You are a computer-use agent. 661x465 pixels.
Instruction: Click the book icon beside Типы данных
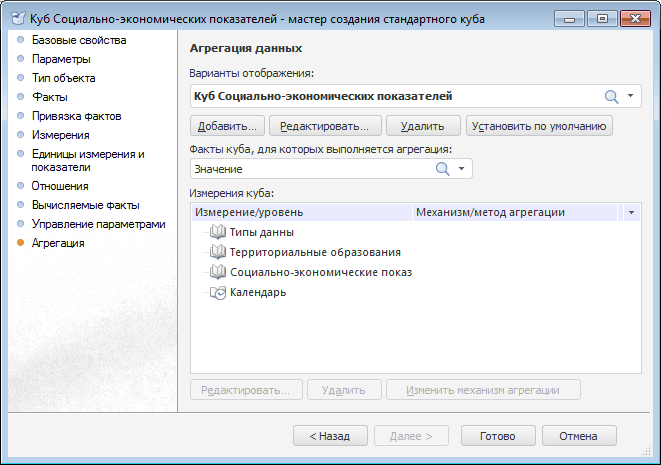pos(218,232)
